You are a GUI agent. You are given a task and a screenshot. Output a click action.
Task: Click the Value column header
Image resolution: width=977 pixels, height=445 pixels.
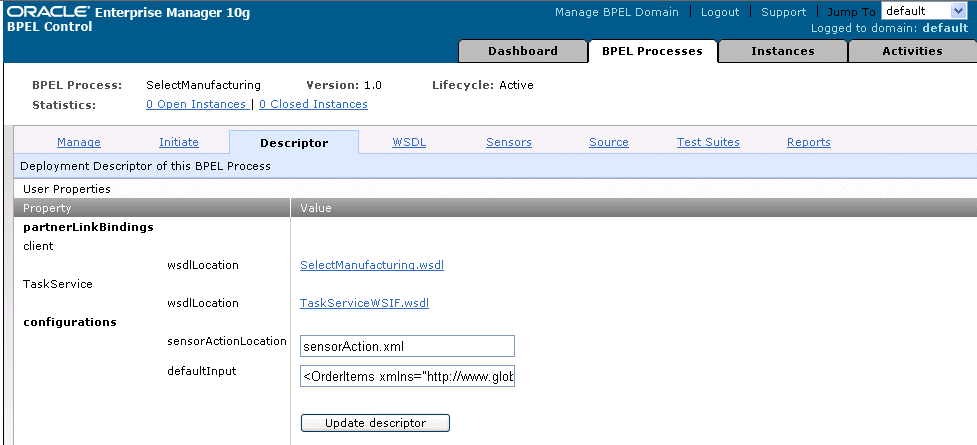[x=316, y=208]
